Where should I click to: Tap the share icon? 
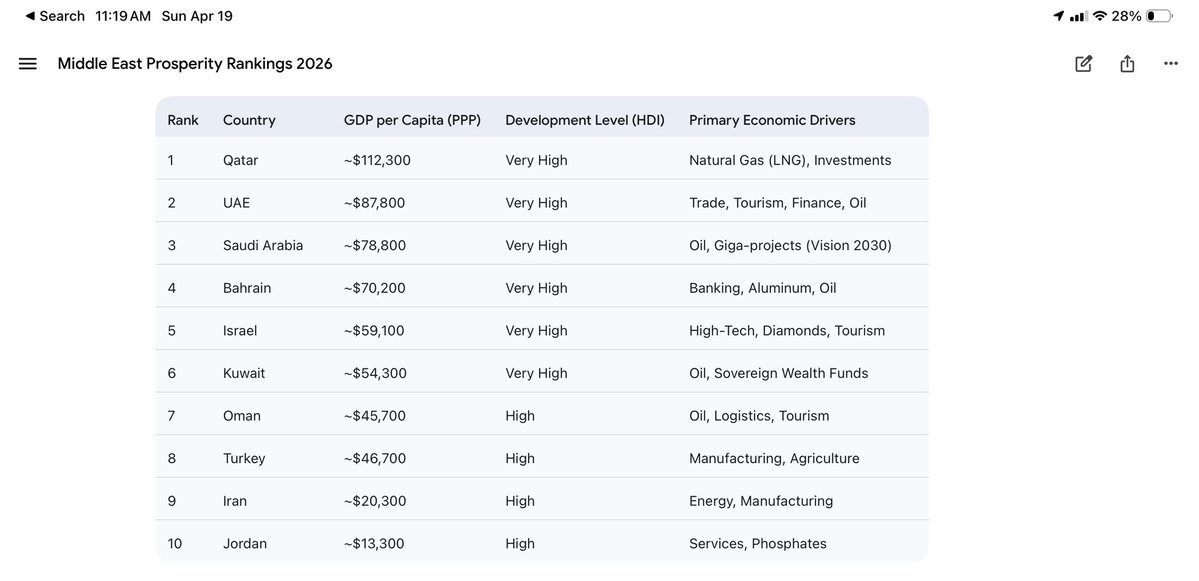[x=1127, y=64]
